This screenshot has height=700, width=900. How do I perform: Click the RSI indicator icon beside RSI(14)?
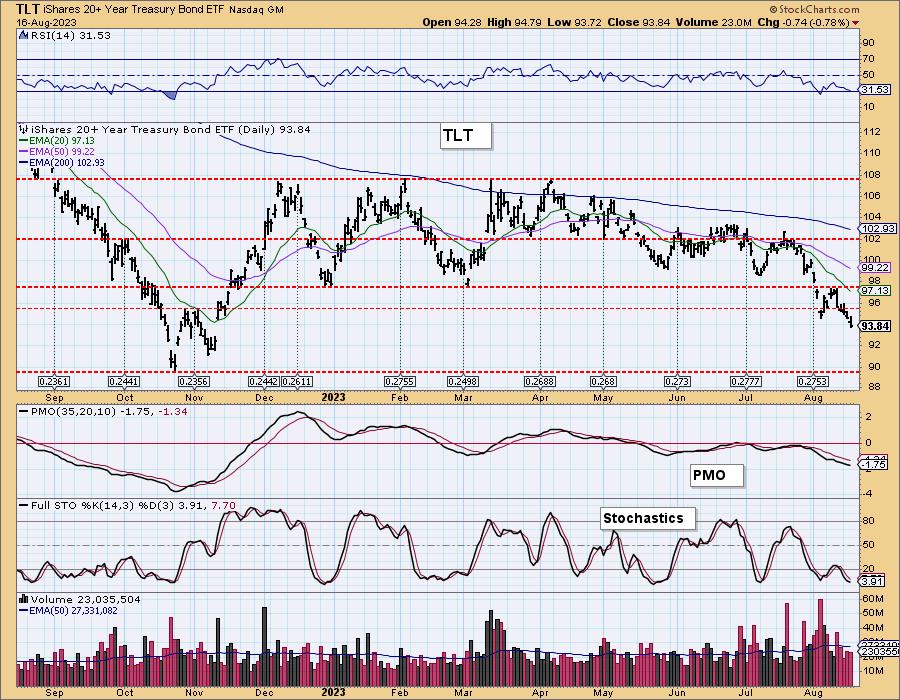[23, 35]
